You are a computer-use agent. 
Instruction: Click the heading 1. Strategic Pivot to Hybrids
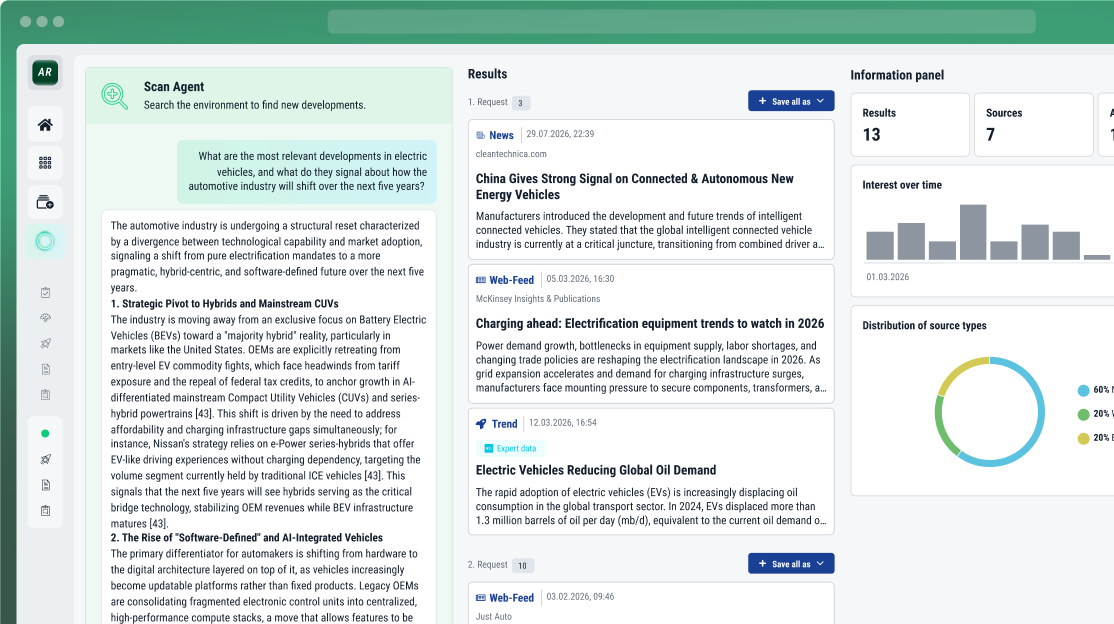pos(225,303)
